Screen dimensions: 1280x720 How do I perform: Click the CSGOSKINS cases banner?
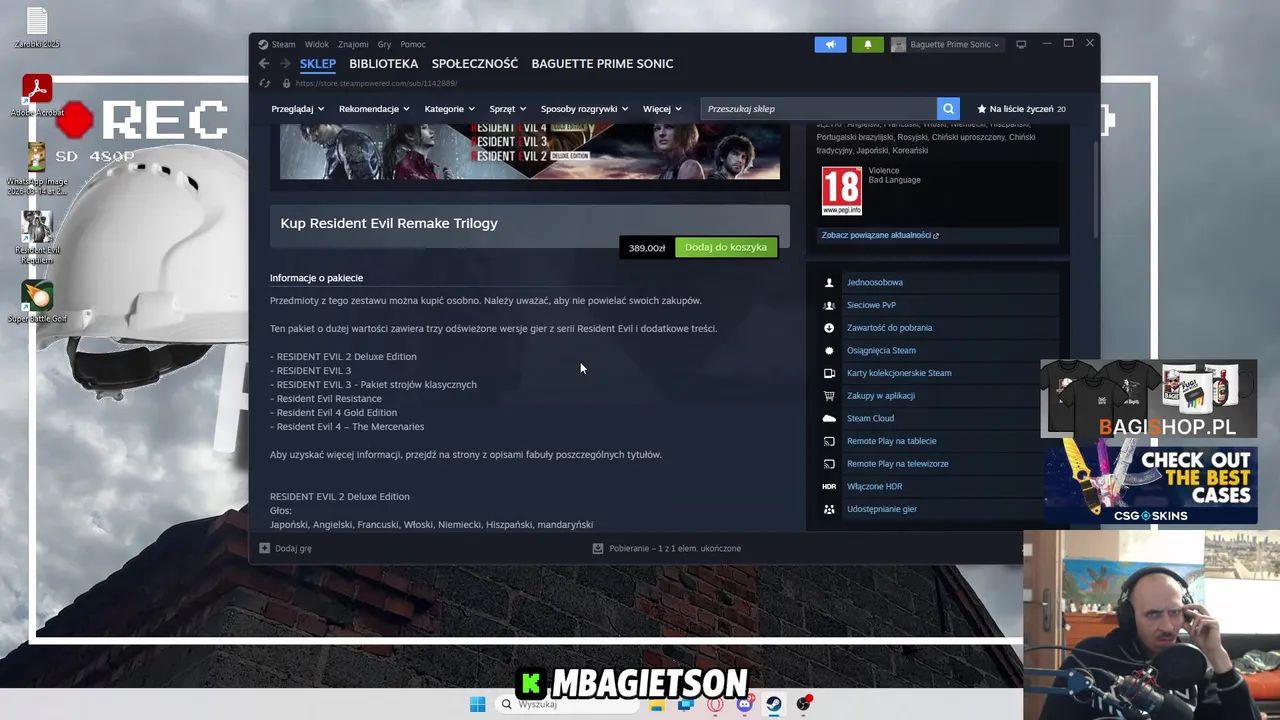tap(1150, 484)
